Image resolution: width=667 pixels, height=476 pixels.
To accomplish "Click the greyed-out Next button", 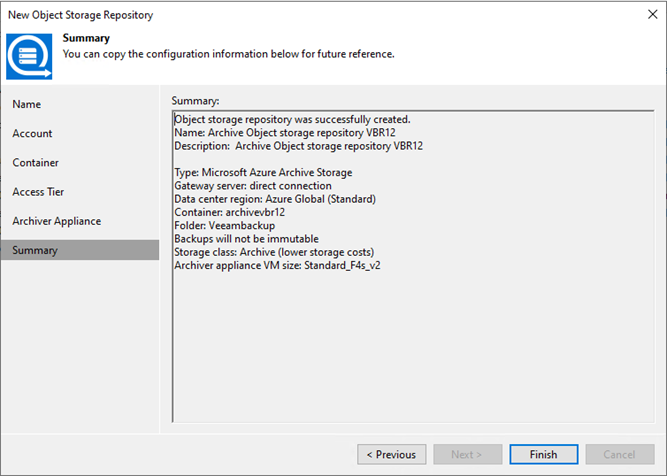I will (x=467, y=454).
